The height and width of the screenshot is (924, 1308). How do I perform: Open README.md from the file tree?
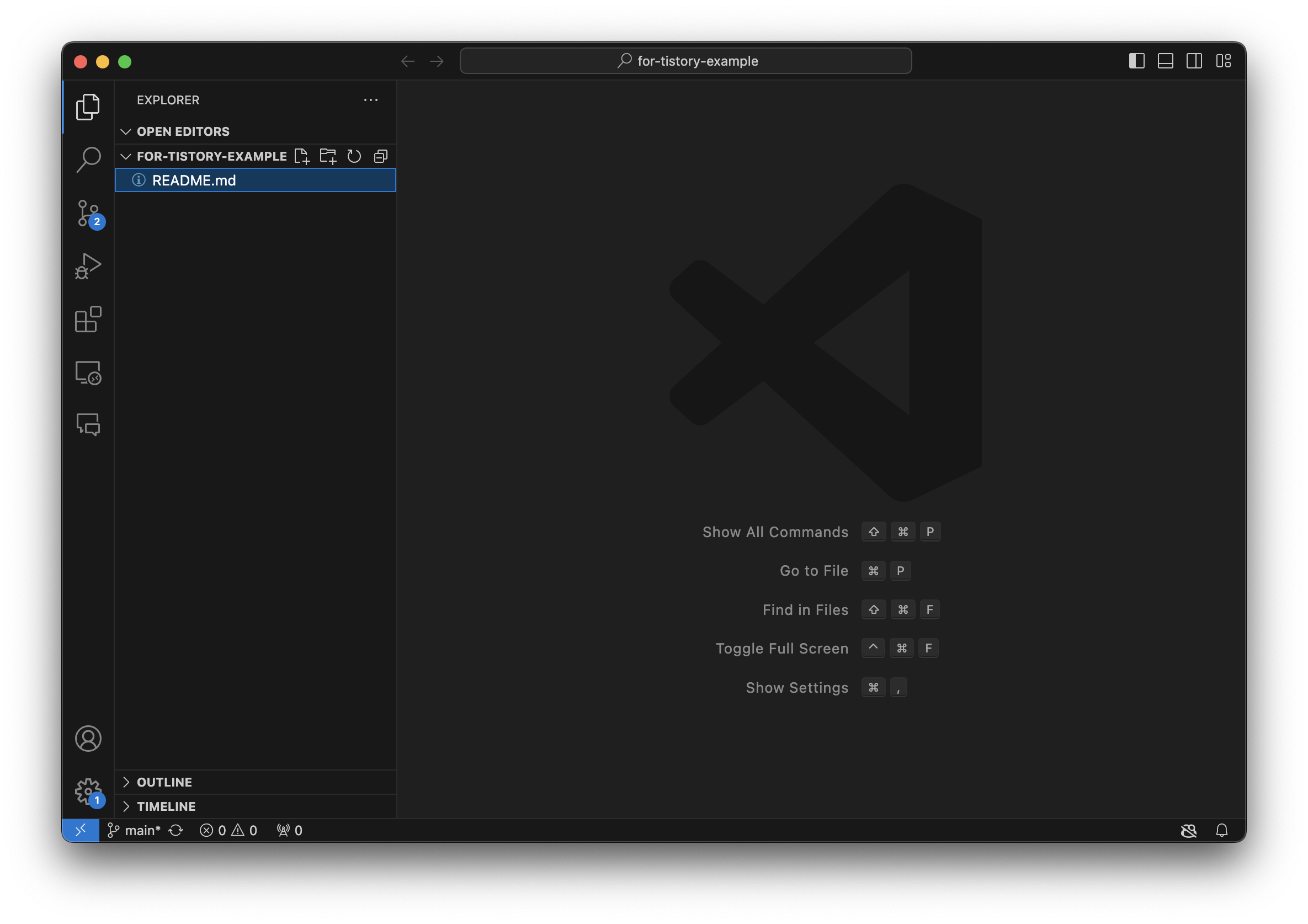point(194,180)
